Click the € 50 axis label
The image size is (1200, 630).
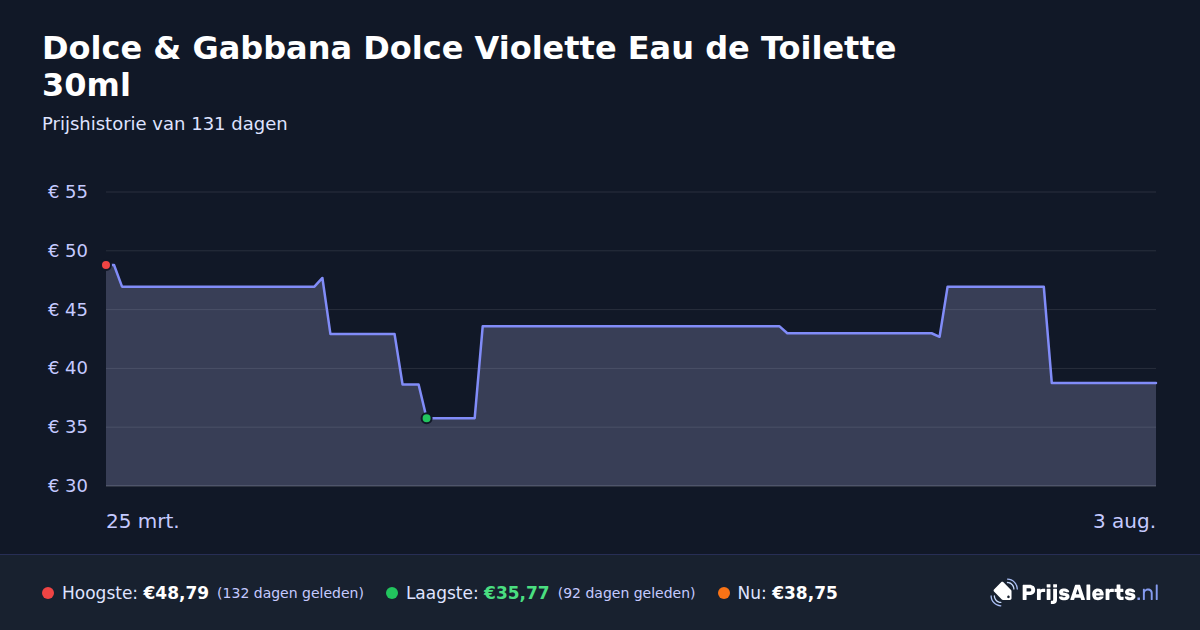[x=68, y=251]
